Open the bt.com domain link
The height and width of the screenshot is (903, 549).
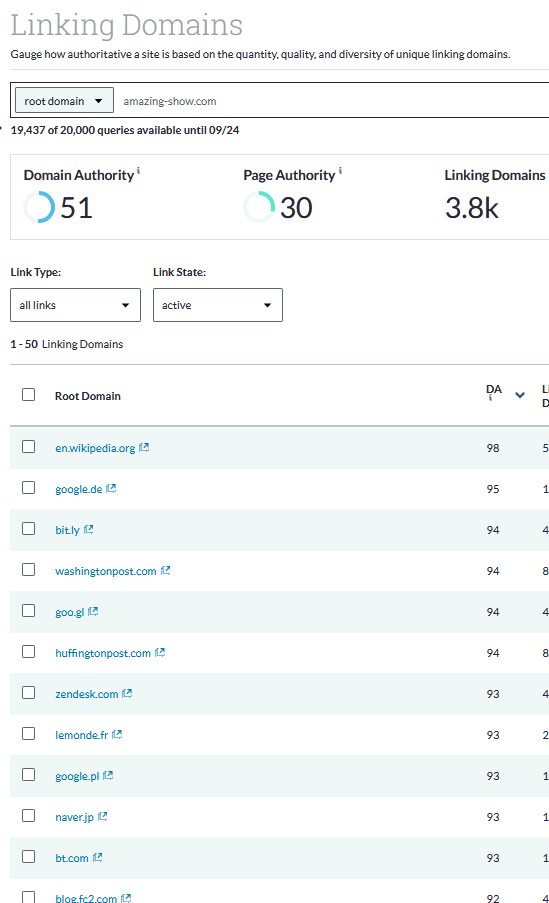coord(72,858)
